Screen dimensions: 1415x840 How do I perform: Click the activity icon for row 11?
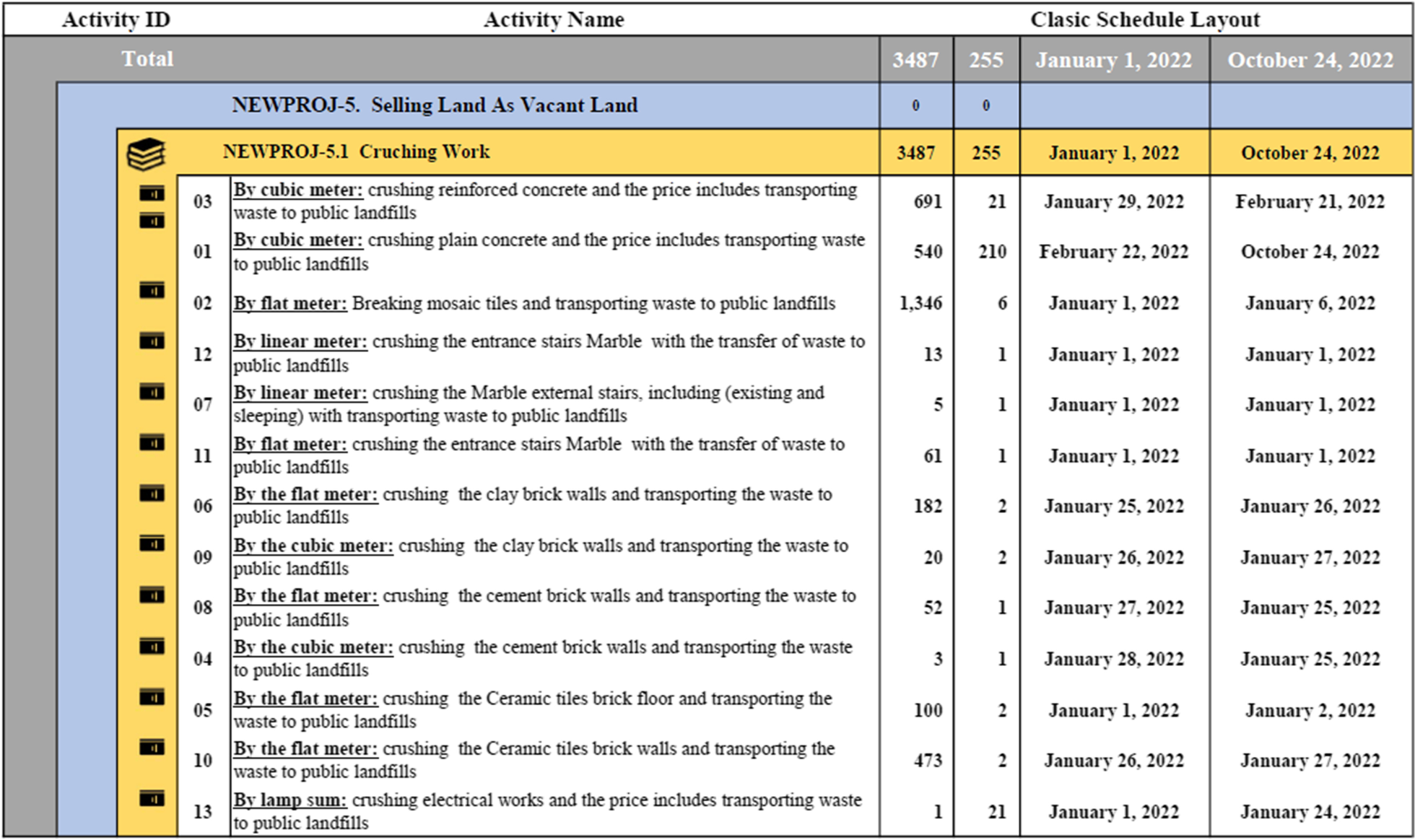coord(152,443)
